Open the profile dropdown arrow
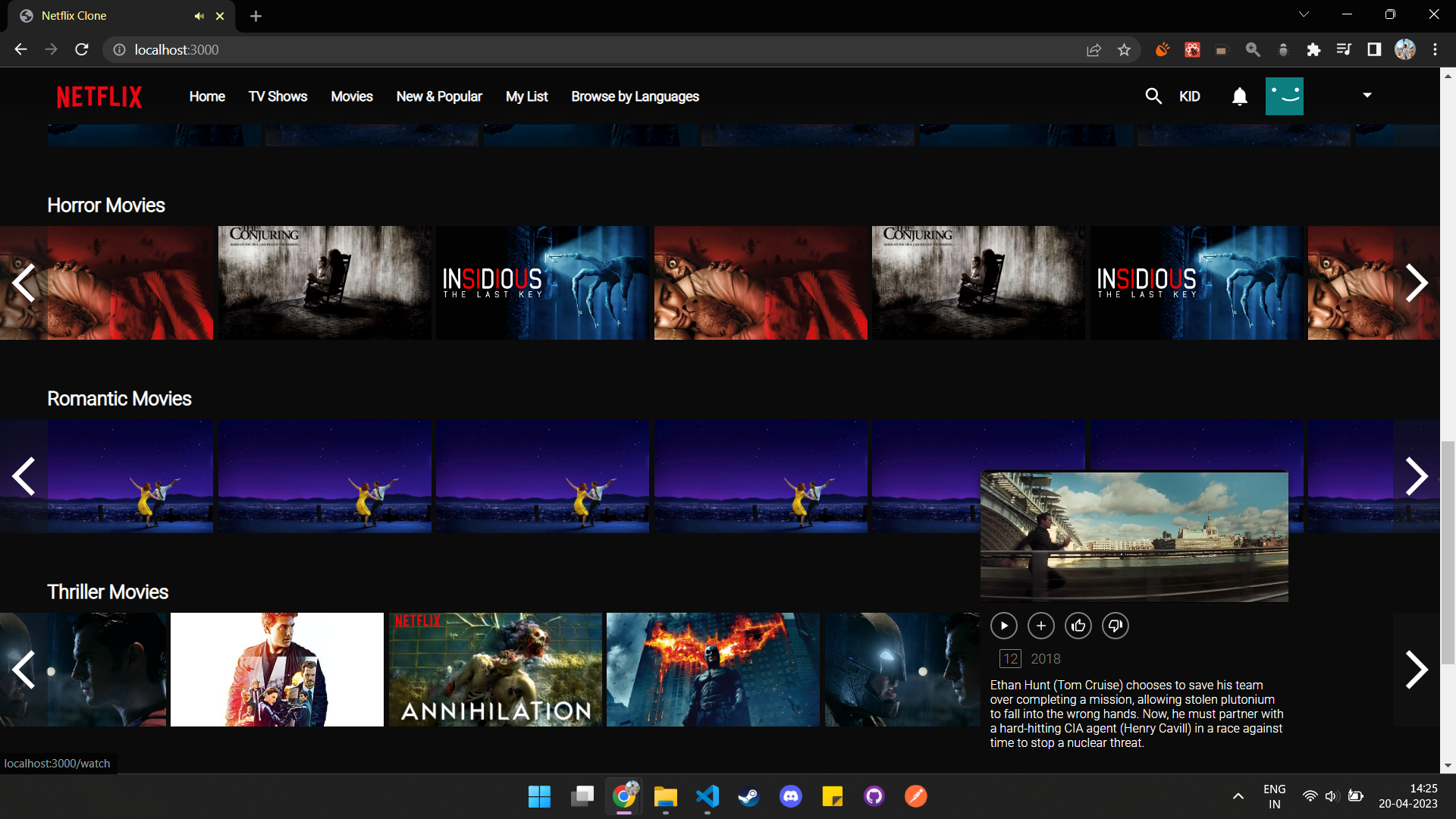Image resolution: width=1456 pixels, height=819 pixels. (x=1367, y=96)
